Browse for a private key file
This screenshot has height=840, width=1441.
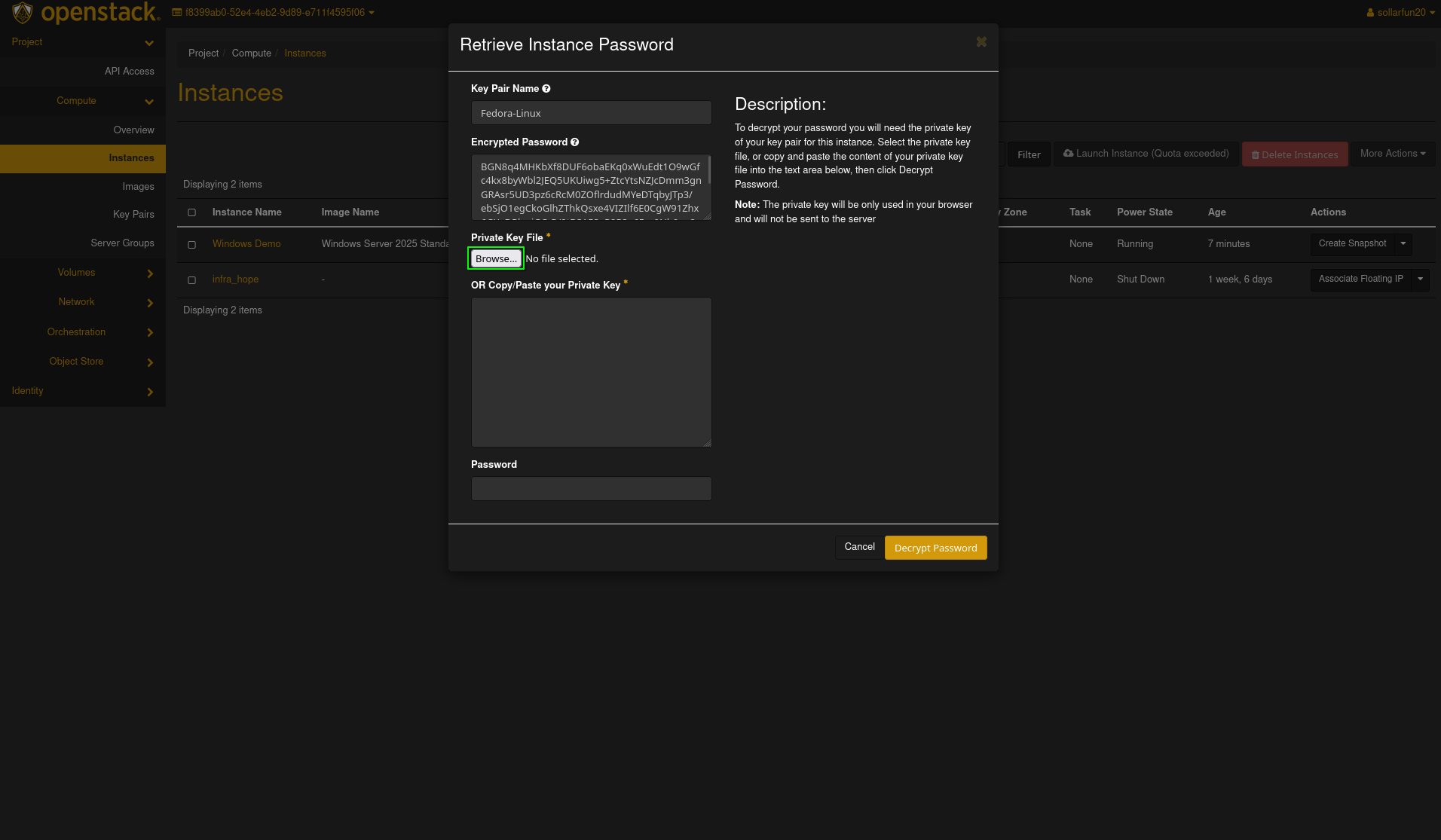(496, 258)
